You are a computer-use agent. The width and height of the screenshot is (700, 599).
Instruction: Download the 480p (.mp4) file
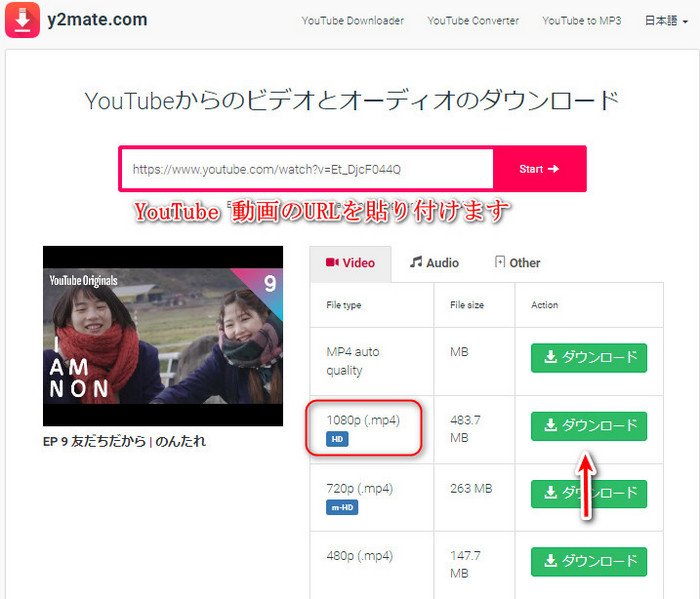click(589, 562)
